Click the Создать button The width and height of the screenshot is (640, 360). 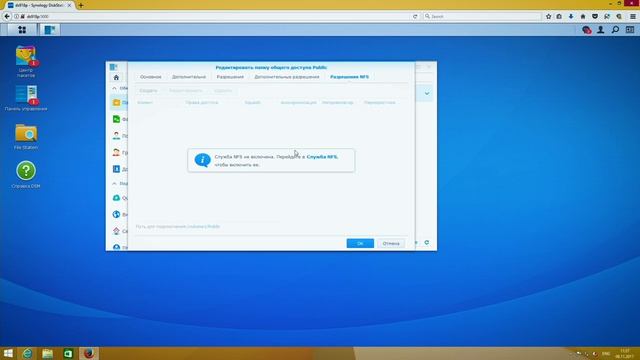point(148,91)
